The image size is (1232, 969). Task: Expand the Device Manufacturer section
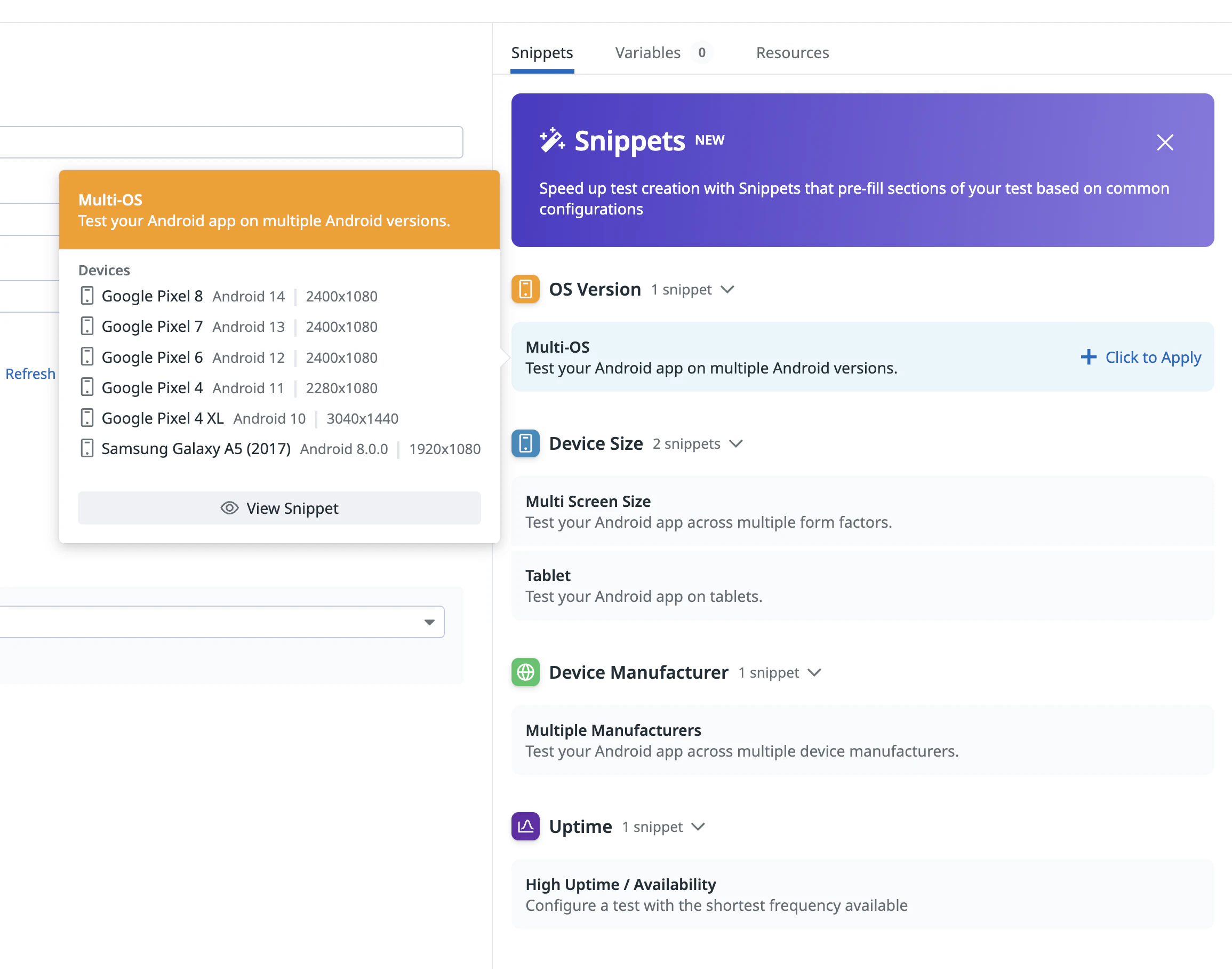click(x=815, y=672)
